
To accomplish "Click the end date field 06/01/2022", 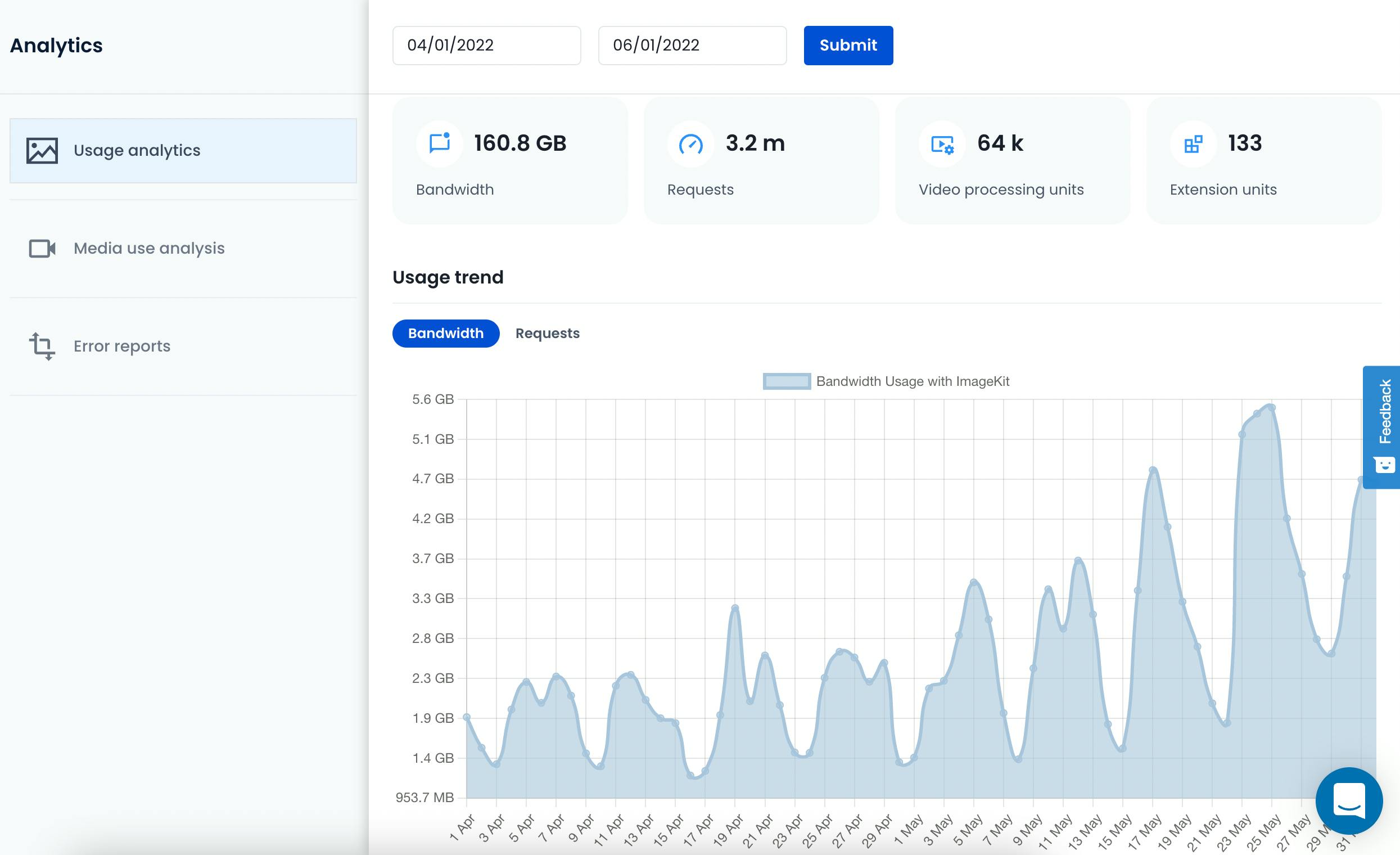I will click(692, 46).
